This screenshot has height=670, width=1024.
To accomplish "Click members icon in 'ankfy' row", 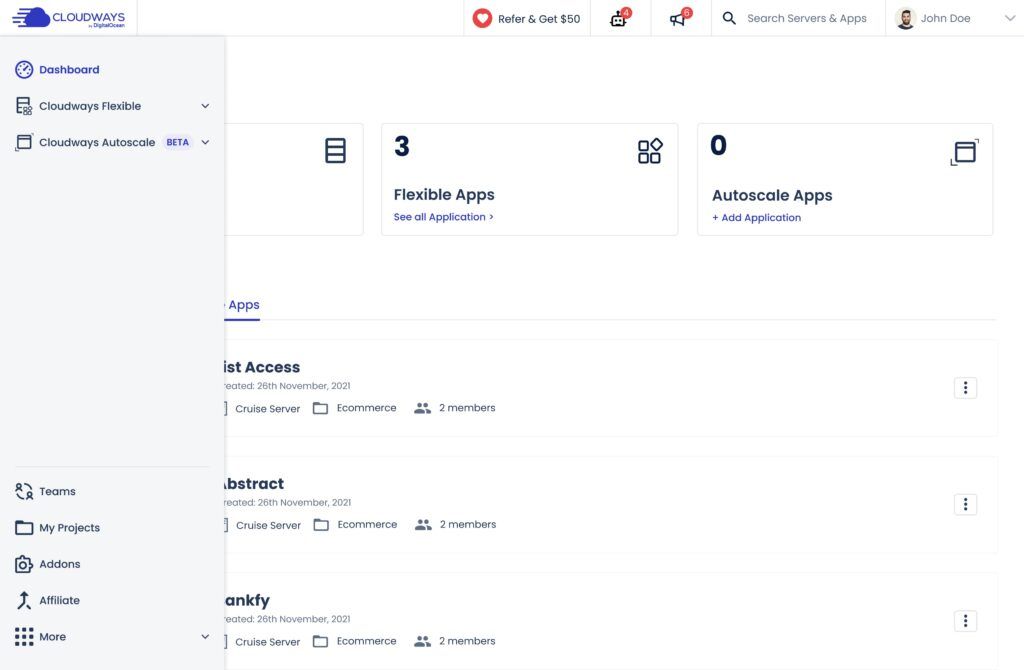I will (x=423, y=641).
